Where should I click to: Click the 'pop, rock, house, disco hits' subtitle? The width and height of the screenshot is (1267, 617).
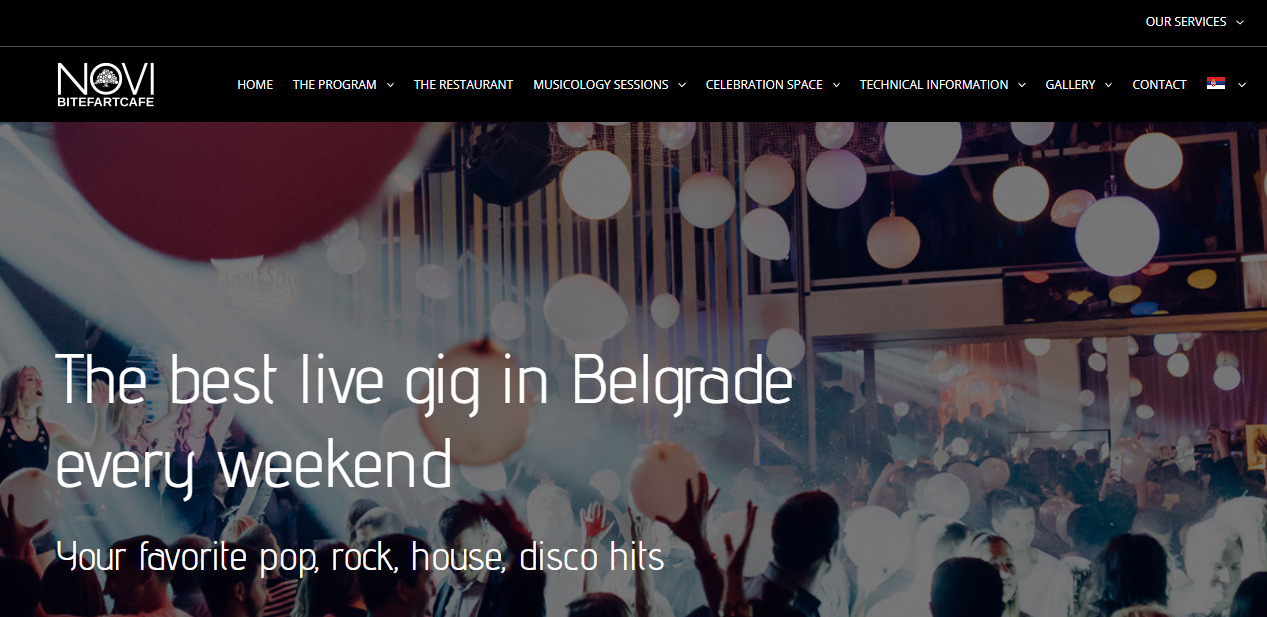tap(360, 557)
